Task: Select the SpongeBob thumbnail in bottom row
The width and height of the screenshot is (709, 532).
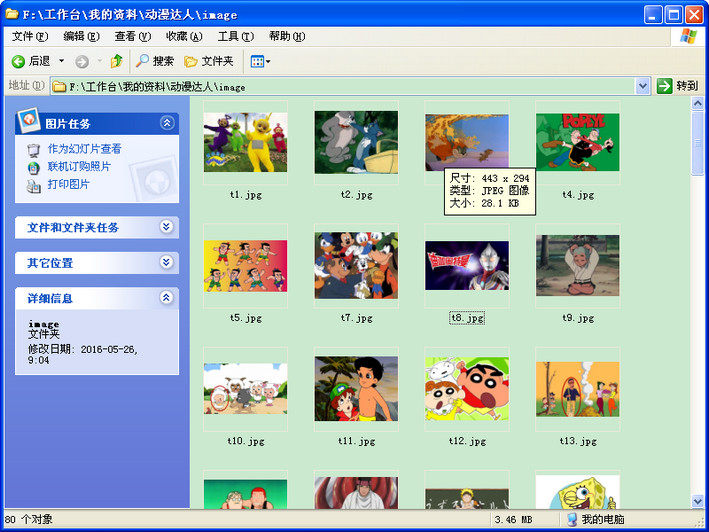Action: point(578,492)
